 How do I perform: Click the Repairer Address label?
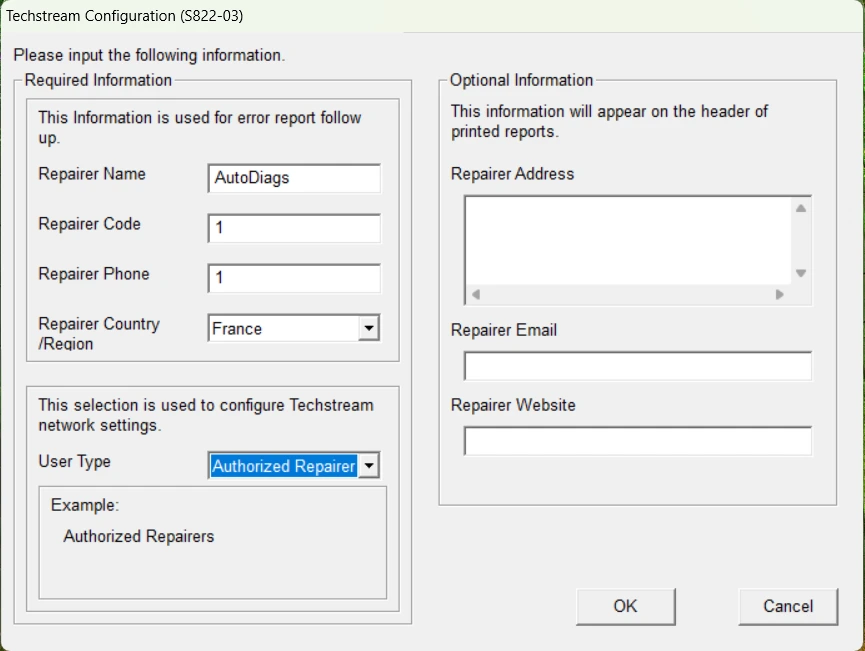tap(512, 174)
